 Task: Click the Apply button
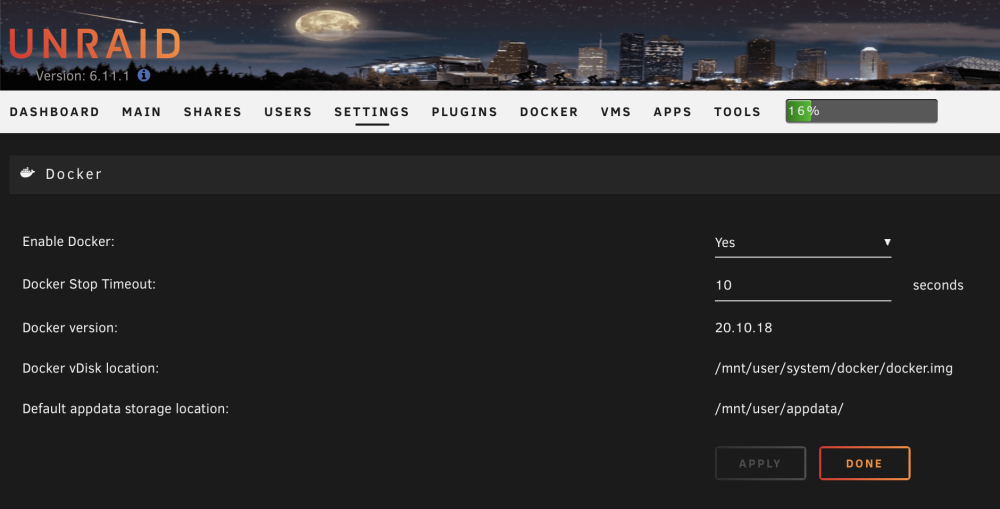coord(760,463)
